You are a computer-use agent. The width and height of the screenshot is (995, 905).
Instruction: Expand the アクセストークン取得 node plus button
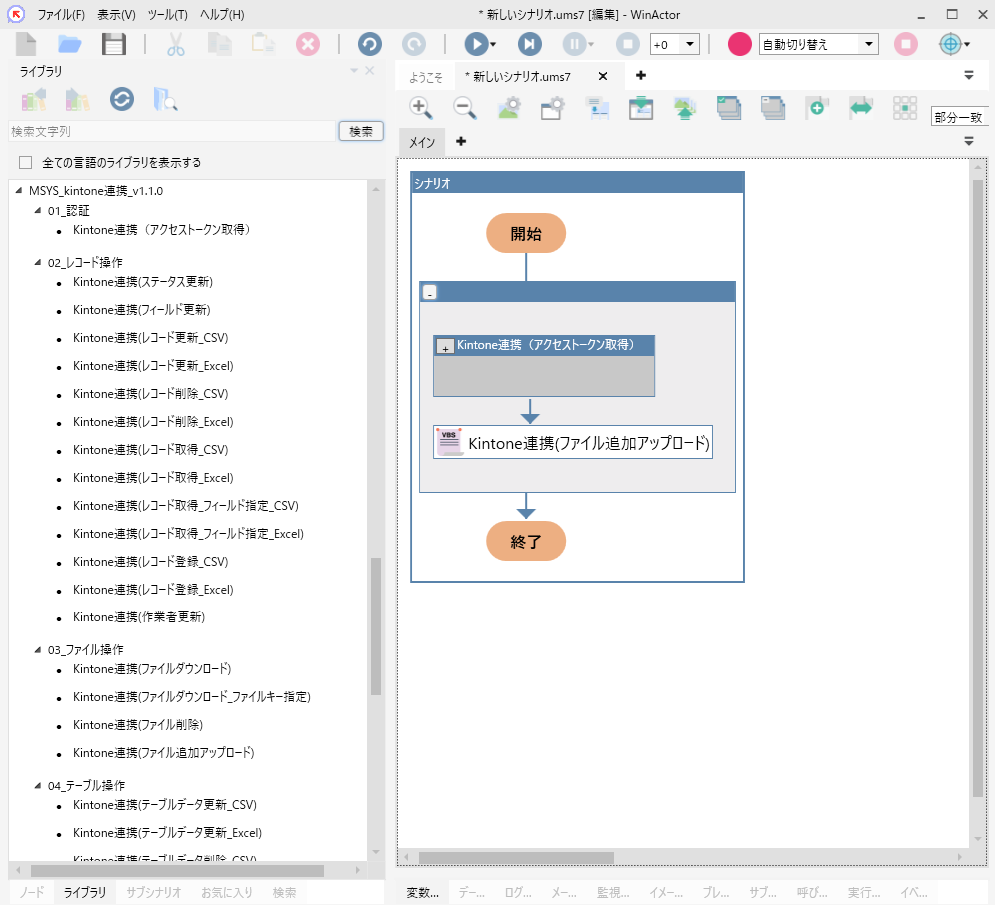click(445, 347)
